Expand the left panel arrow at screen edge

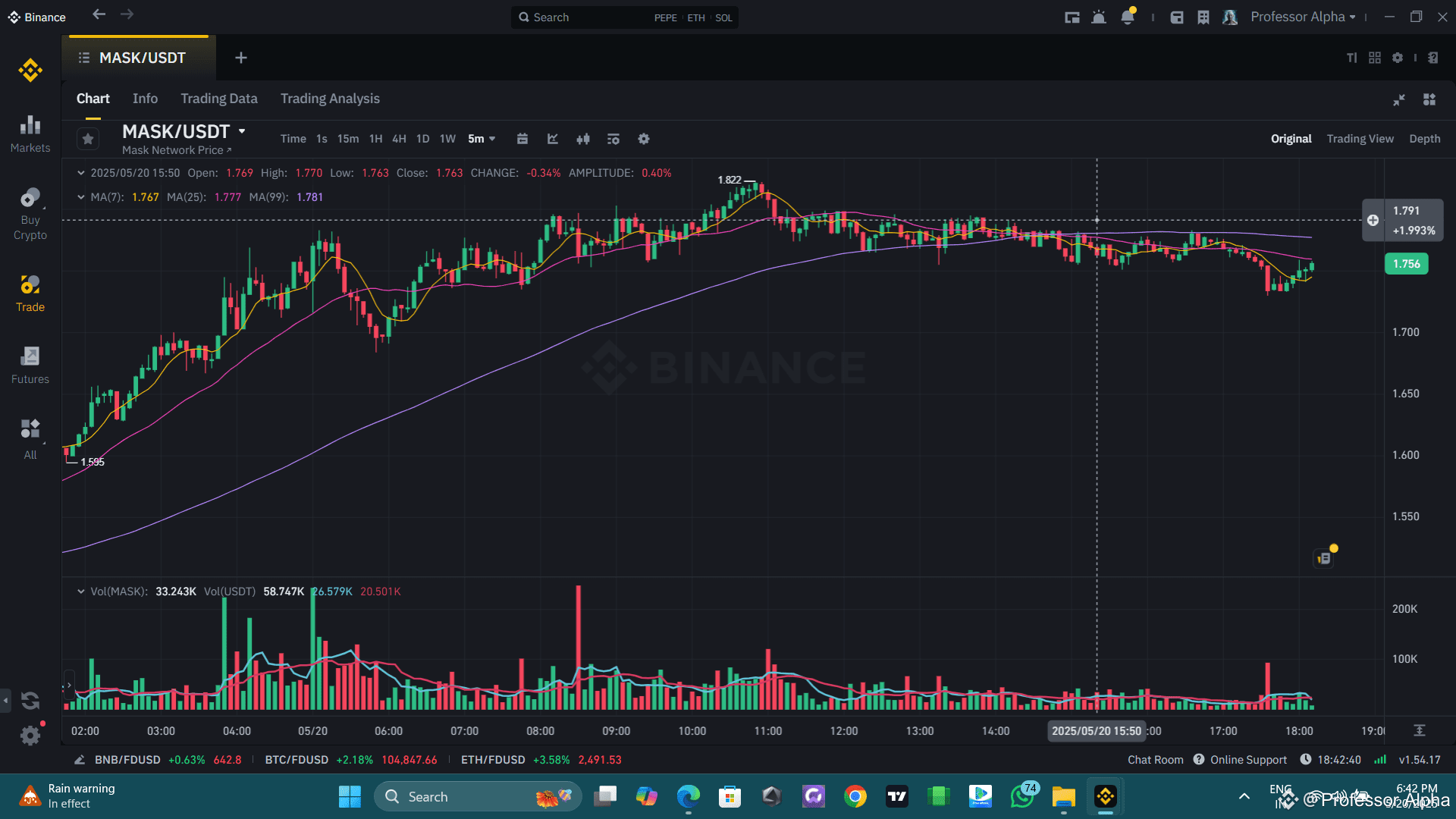6,700
